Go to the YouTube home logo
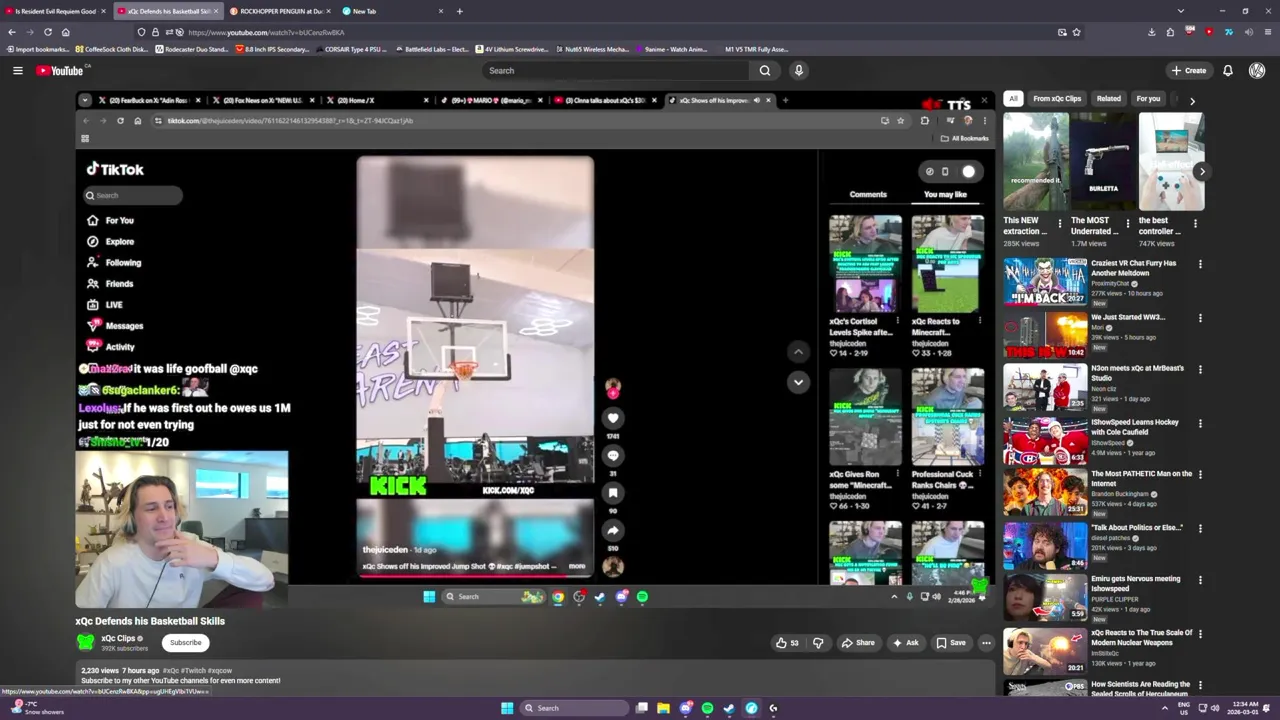The width and height of the screenshot is (1280, 720). [x=60, y=70]
